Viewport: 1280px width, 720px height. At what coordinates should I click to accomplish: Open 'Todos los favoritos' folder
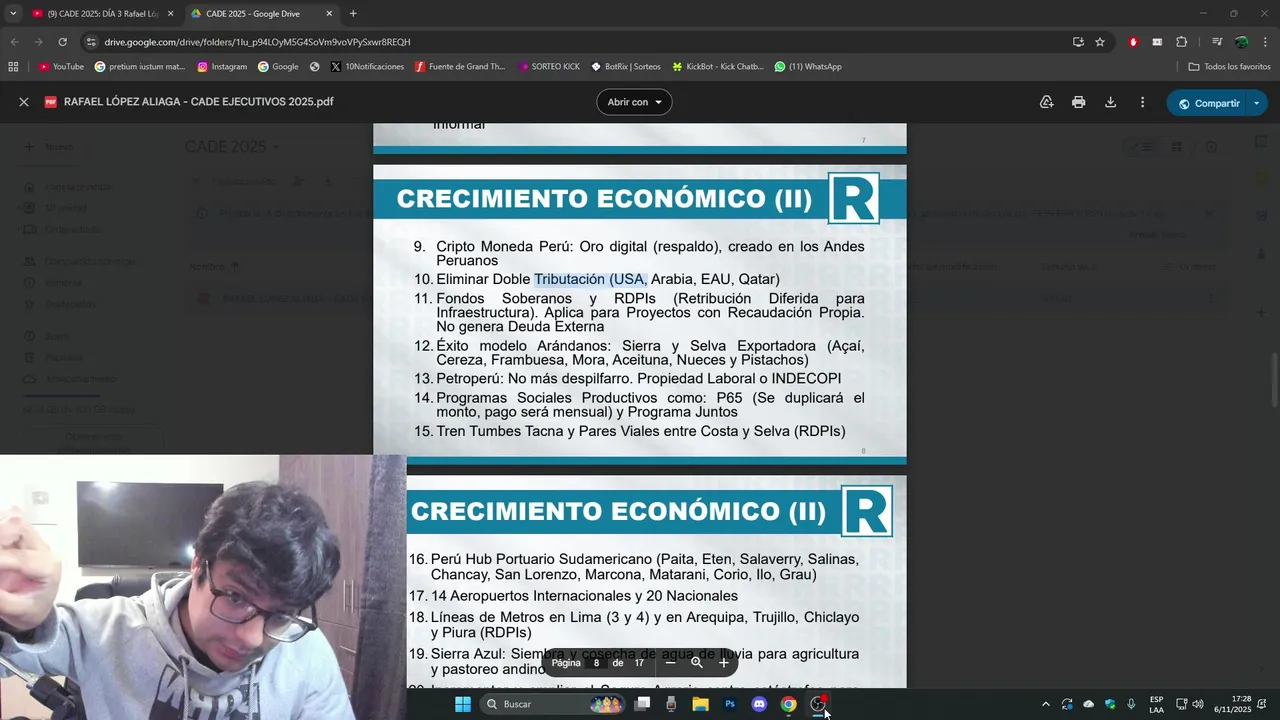coord(1229,67)
